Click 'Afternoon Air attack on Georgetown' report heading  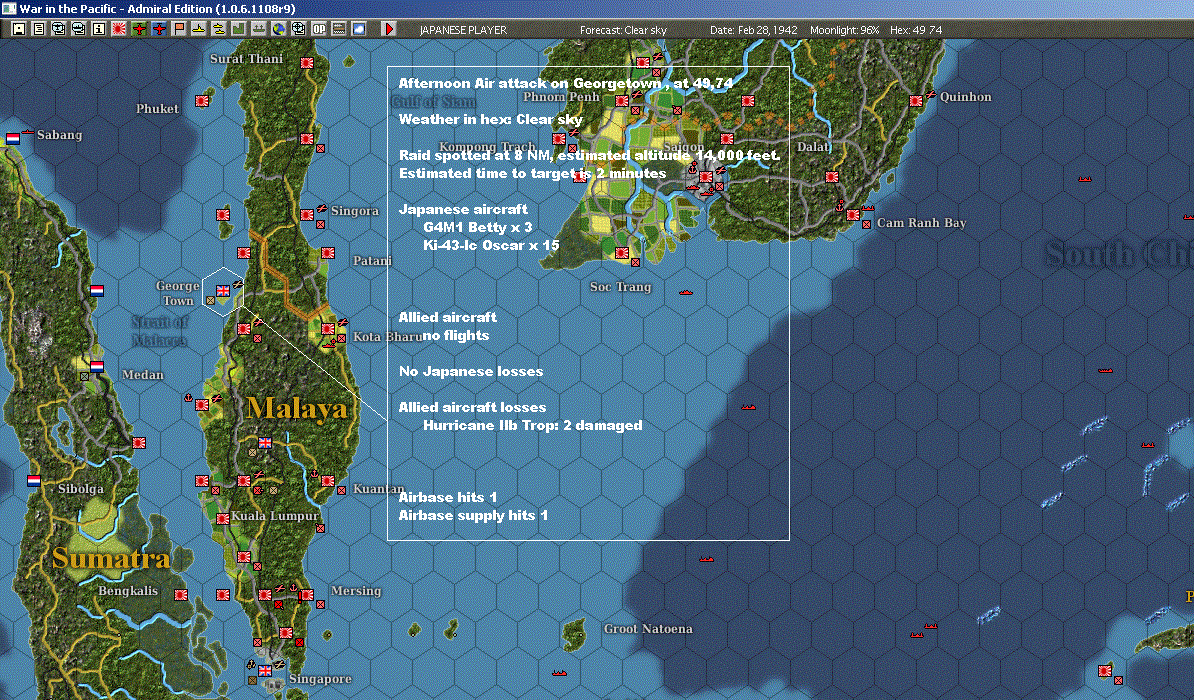click(x=530, y=83)
